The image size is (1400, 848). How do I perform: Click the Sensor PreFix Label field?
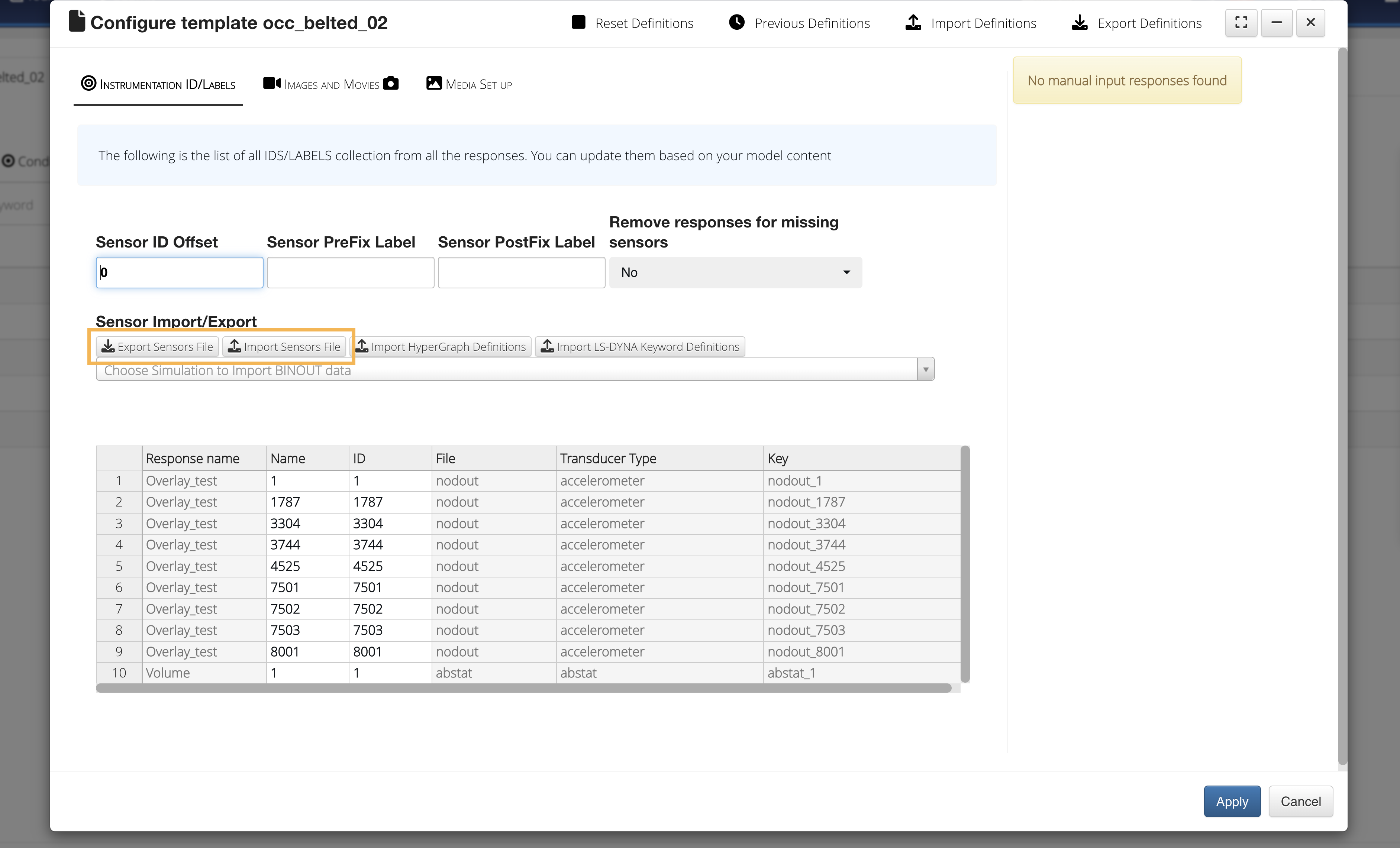point(350,273)
